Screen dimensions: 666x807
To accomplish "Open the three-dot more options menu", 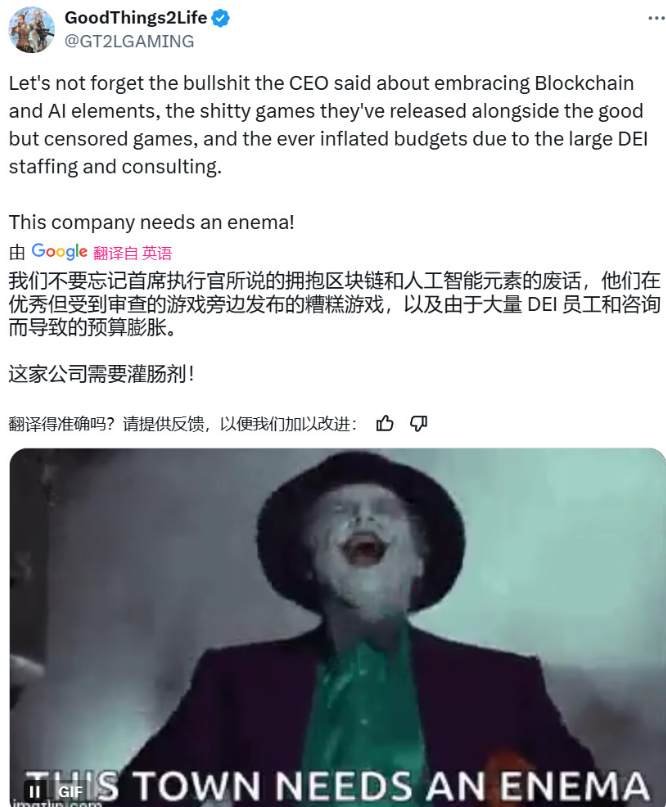I will point(656,19).
